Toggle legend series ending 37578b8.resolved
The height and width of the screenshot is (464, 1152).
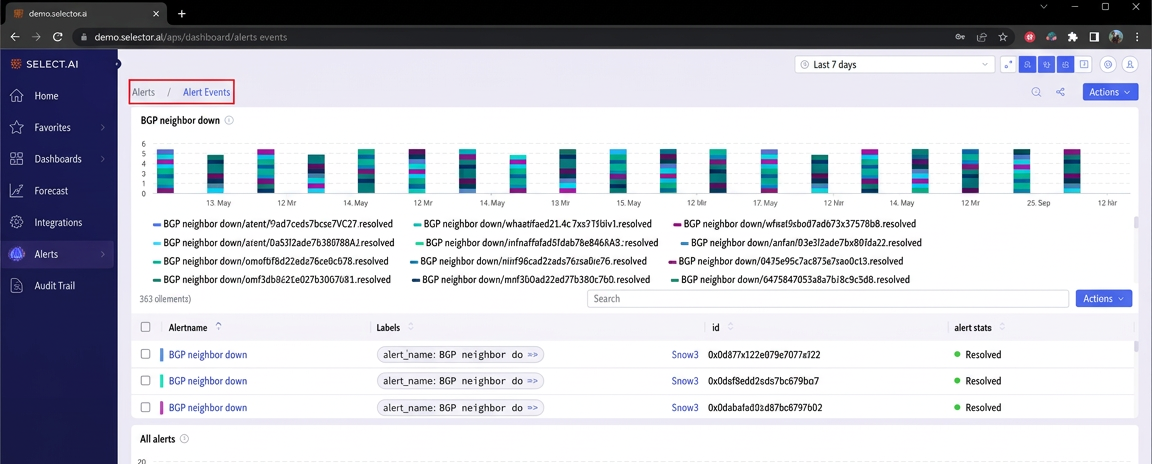tap(794, 223)
